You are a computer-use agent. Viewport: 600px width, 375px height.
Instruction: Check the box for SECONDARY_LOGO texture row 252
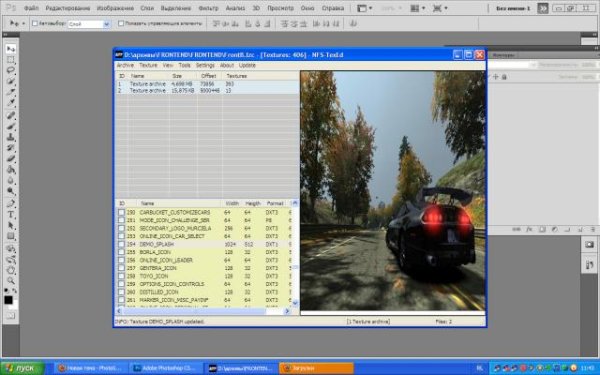[x=121, y=228]
